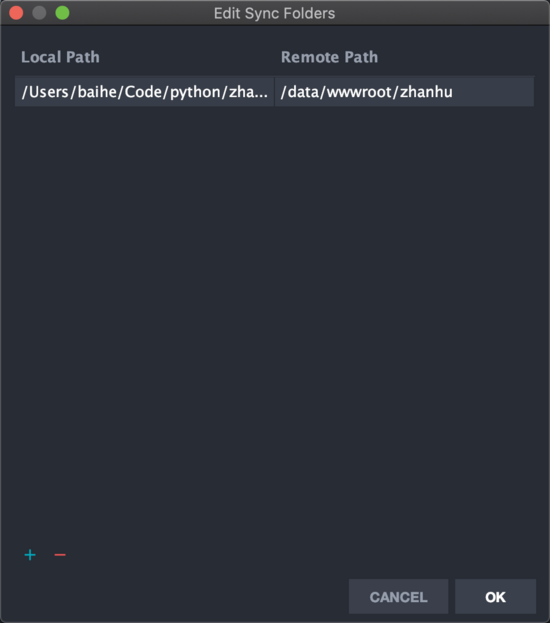The width and height of the screenshot is (550, 623).
Task: Close the Edit Sync Folders dialog
Action: click(16, 13)
